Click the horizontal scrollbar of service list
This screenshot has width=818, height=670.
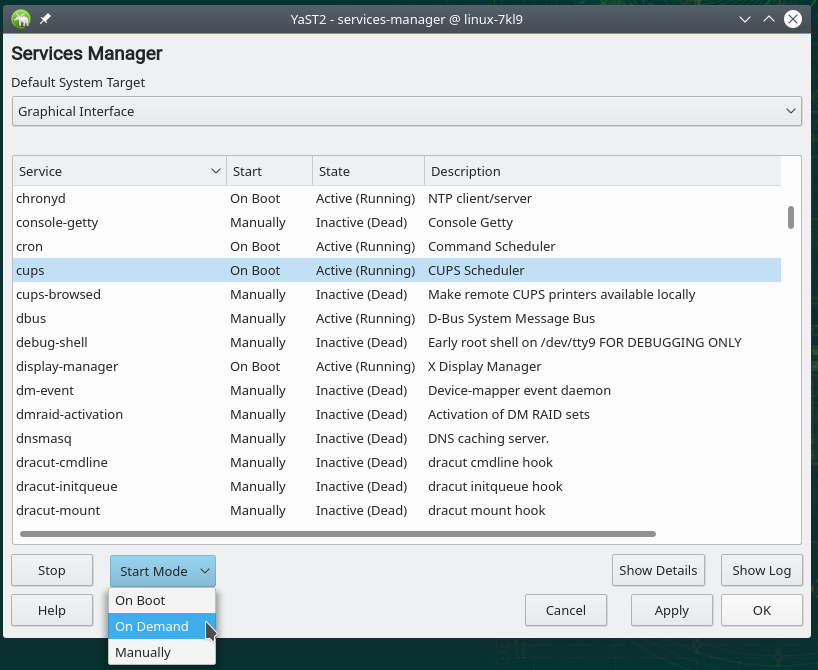click(x=337, y=534)
